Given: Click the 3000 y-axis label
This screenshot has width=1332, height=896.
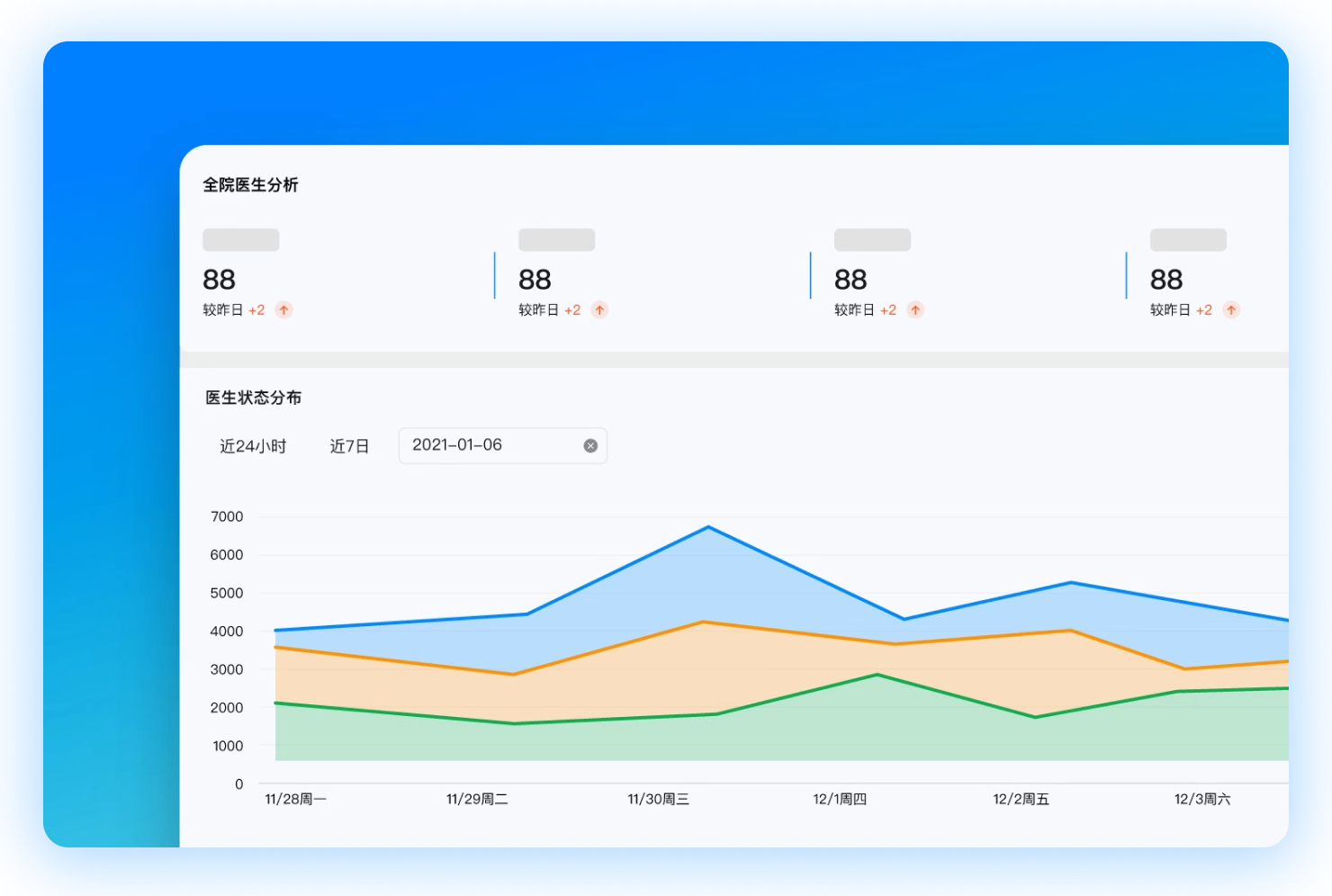Looking at the screenshot, I should pos(227,669).
